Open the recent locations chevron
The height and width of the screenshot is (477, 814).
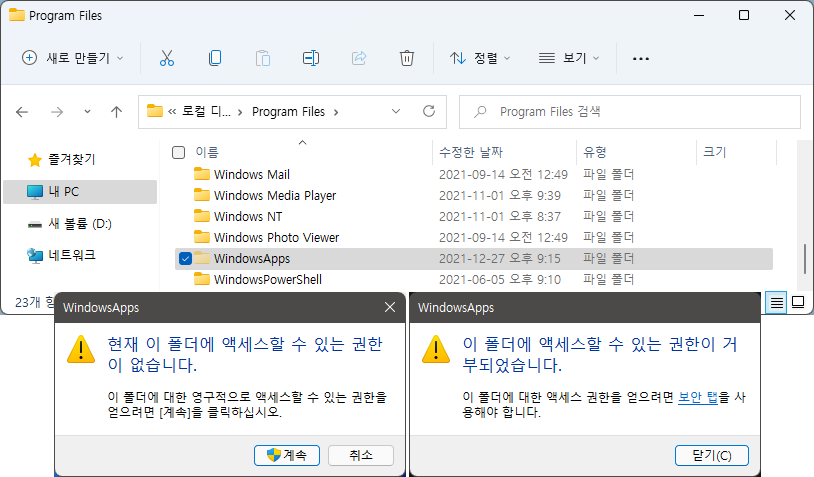pos(87,112)
